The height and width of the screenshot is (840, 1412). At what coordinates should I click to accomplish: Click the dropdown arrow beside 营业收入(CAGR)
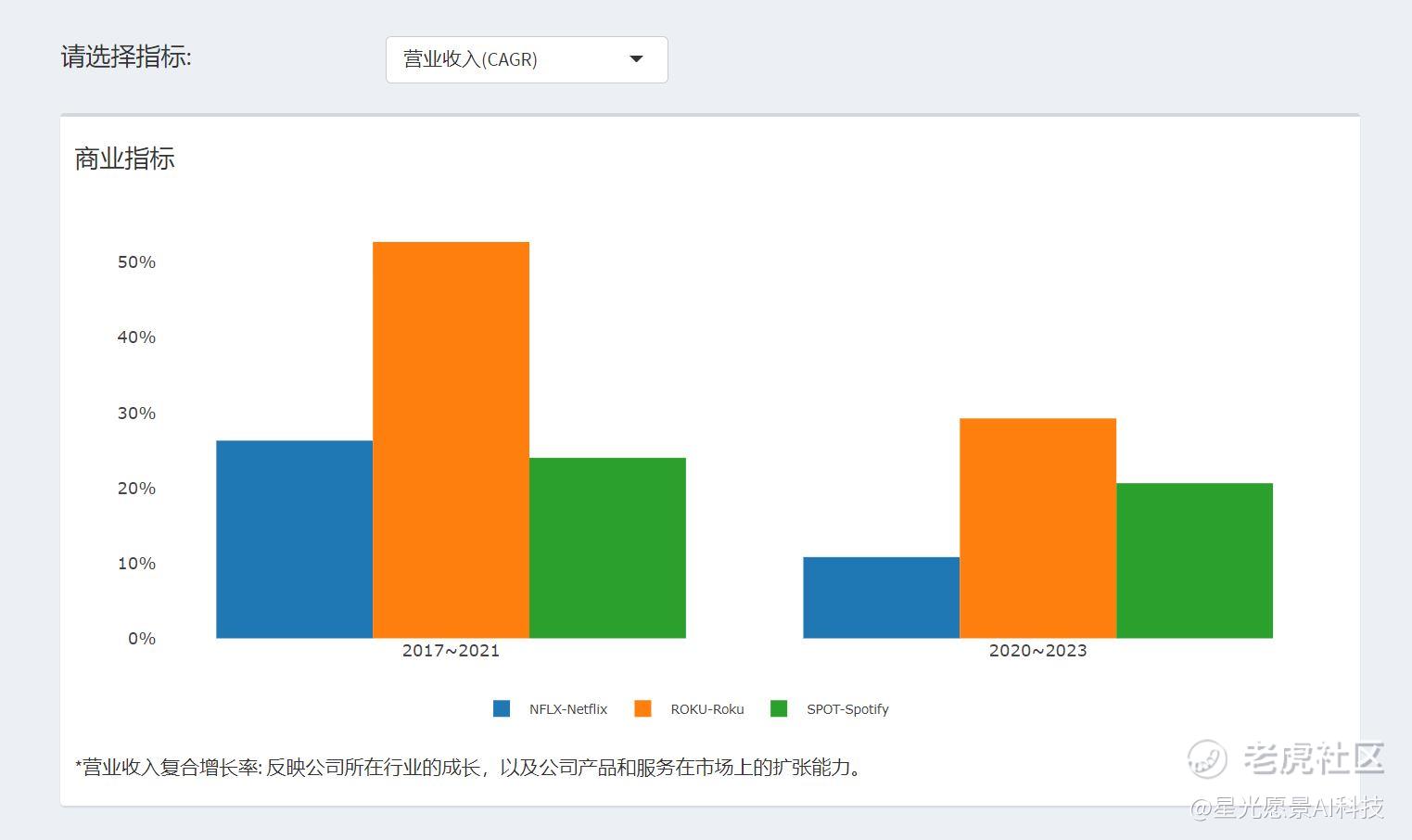[x=636, y=59]
